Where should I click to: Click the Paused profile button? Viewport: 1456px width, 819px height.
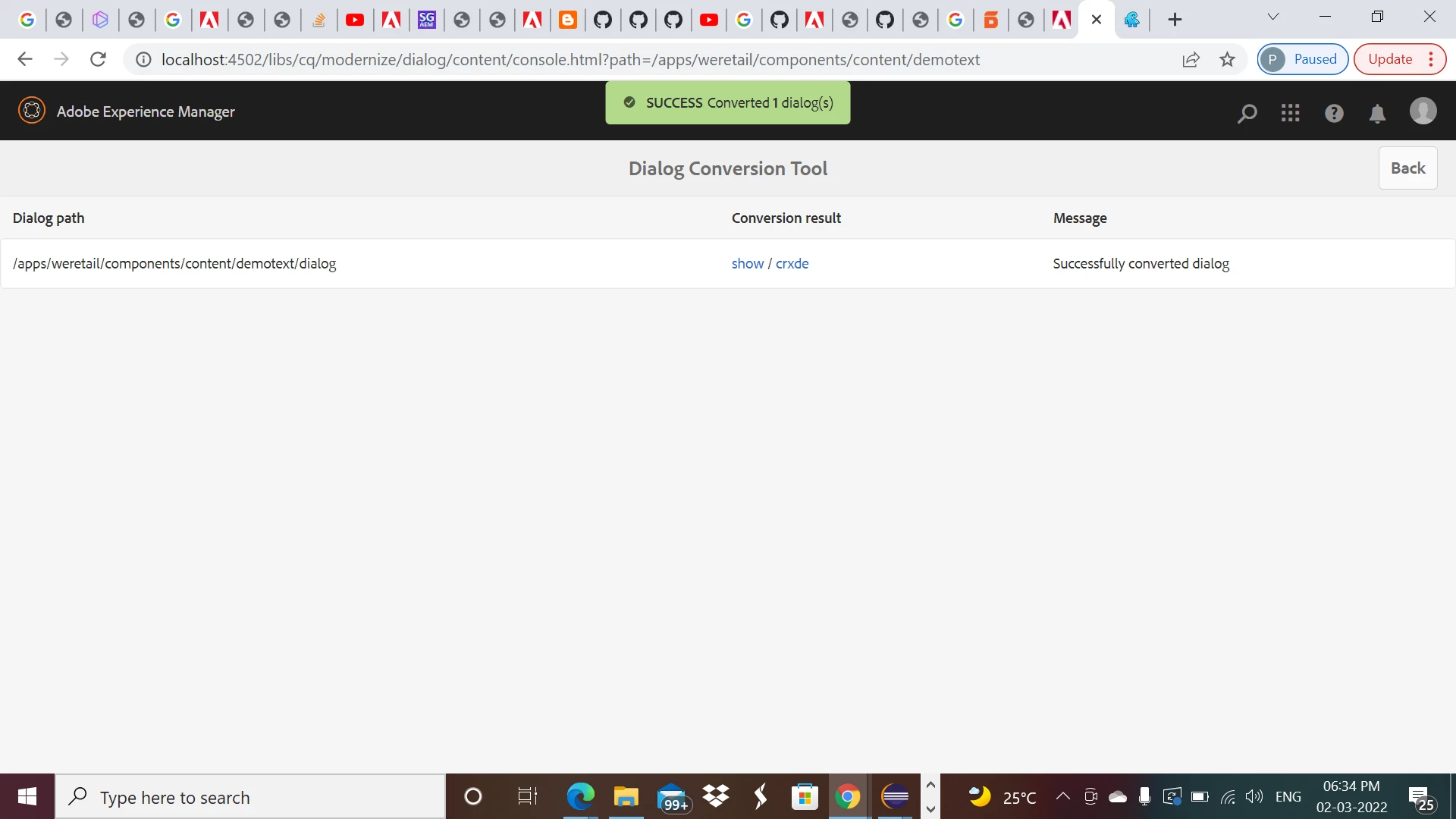tap(1302, 59)
